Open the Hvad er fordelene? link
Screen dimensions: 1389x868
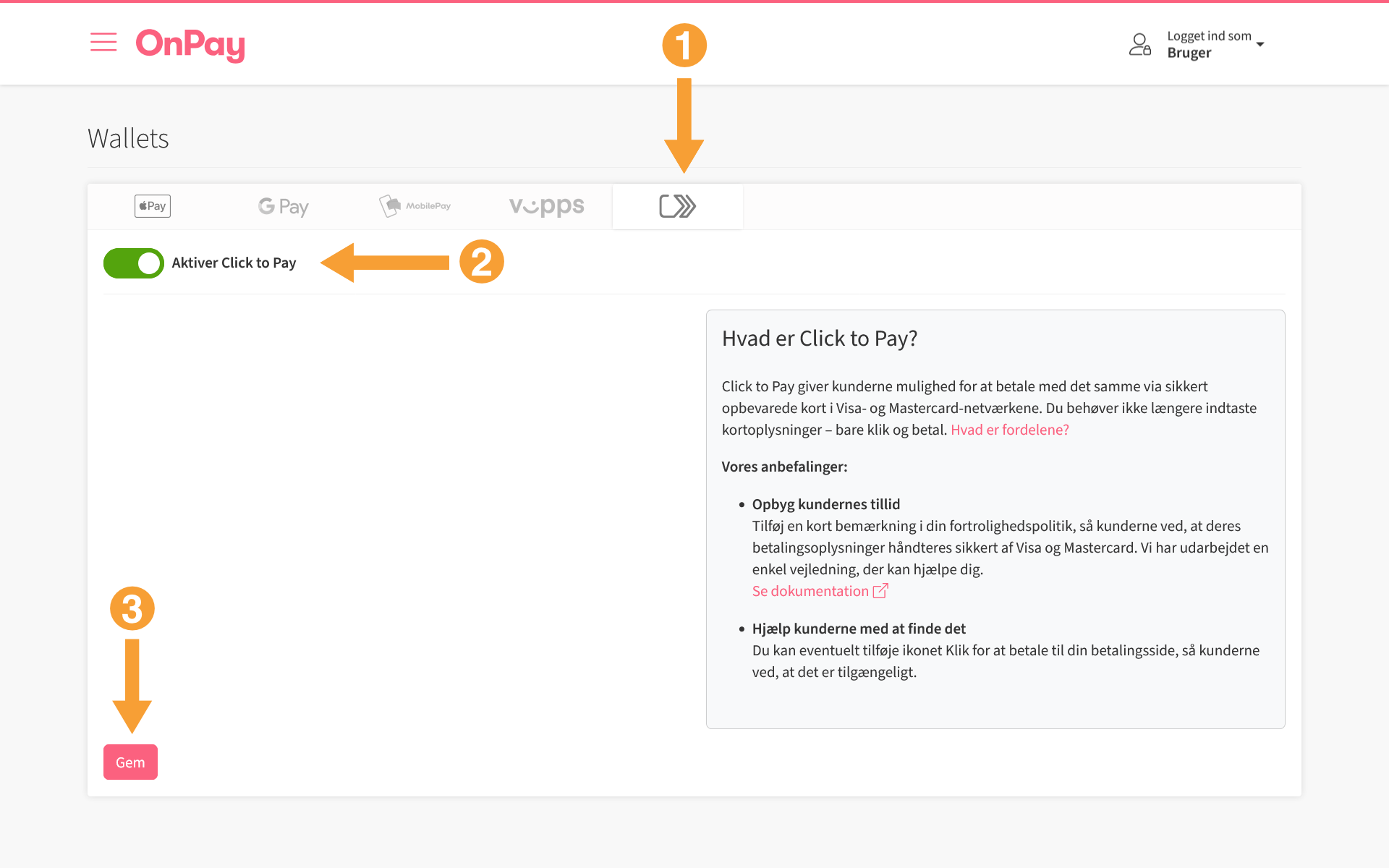(x=1009, y=430)
